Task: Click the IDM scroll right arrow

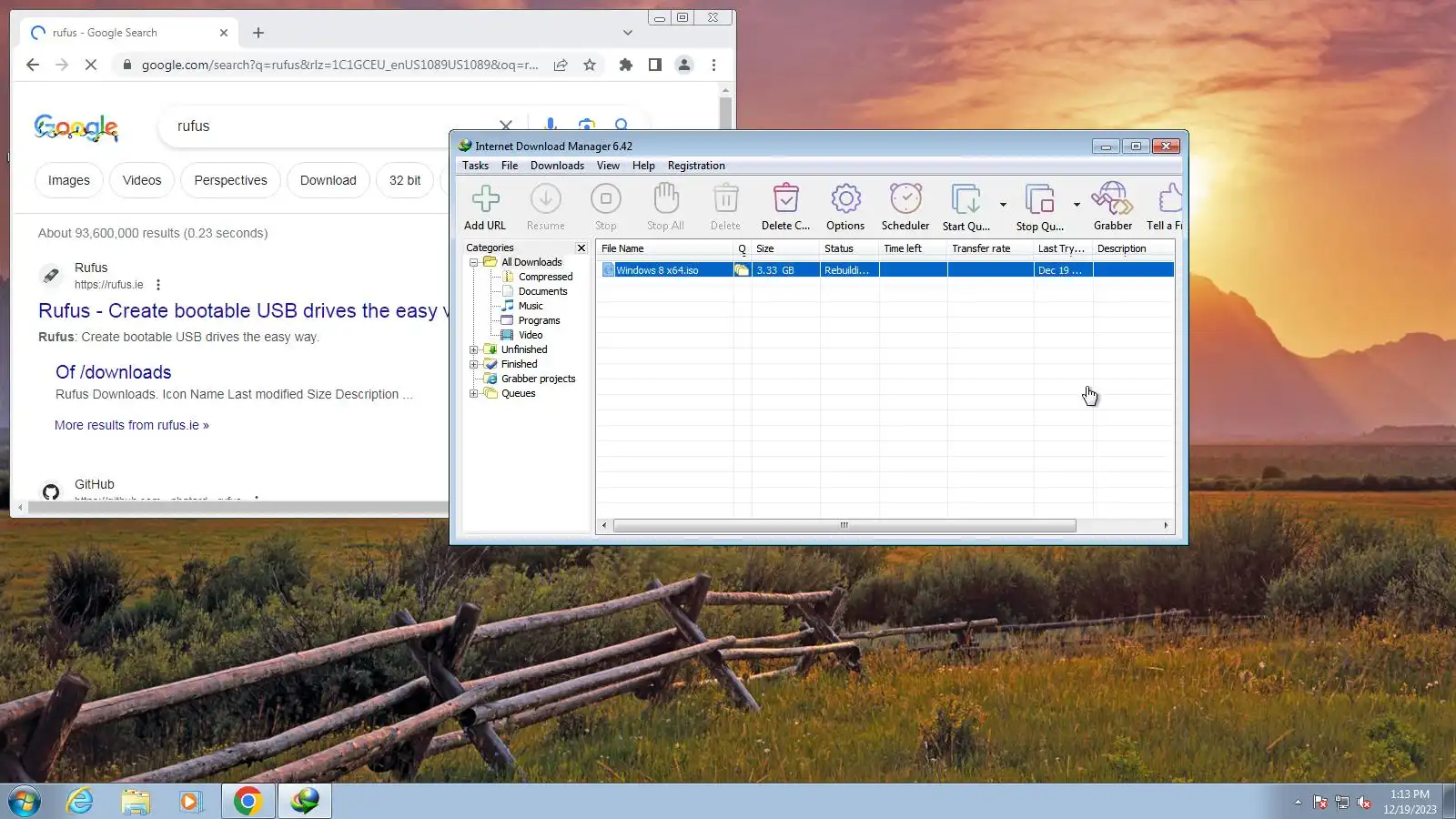Action: pos(1166,525)
